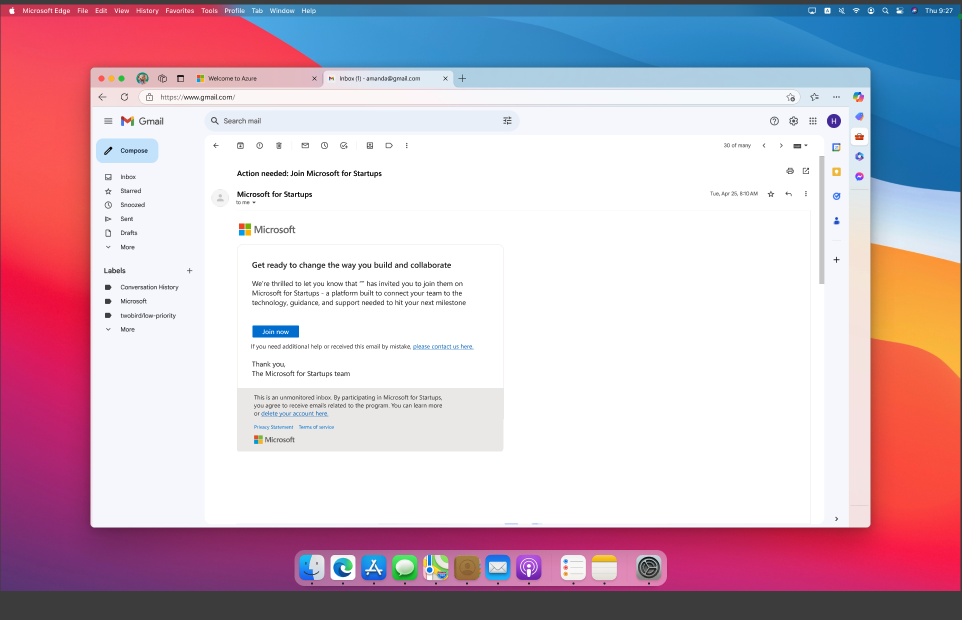Open Edge Settings and more menu
The image size is (962, 620).
pos(836,97)
